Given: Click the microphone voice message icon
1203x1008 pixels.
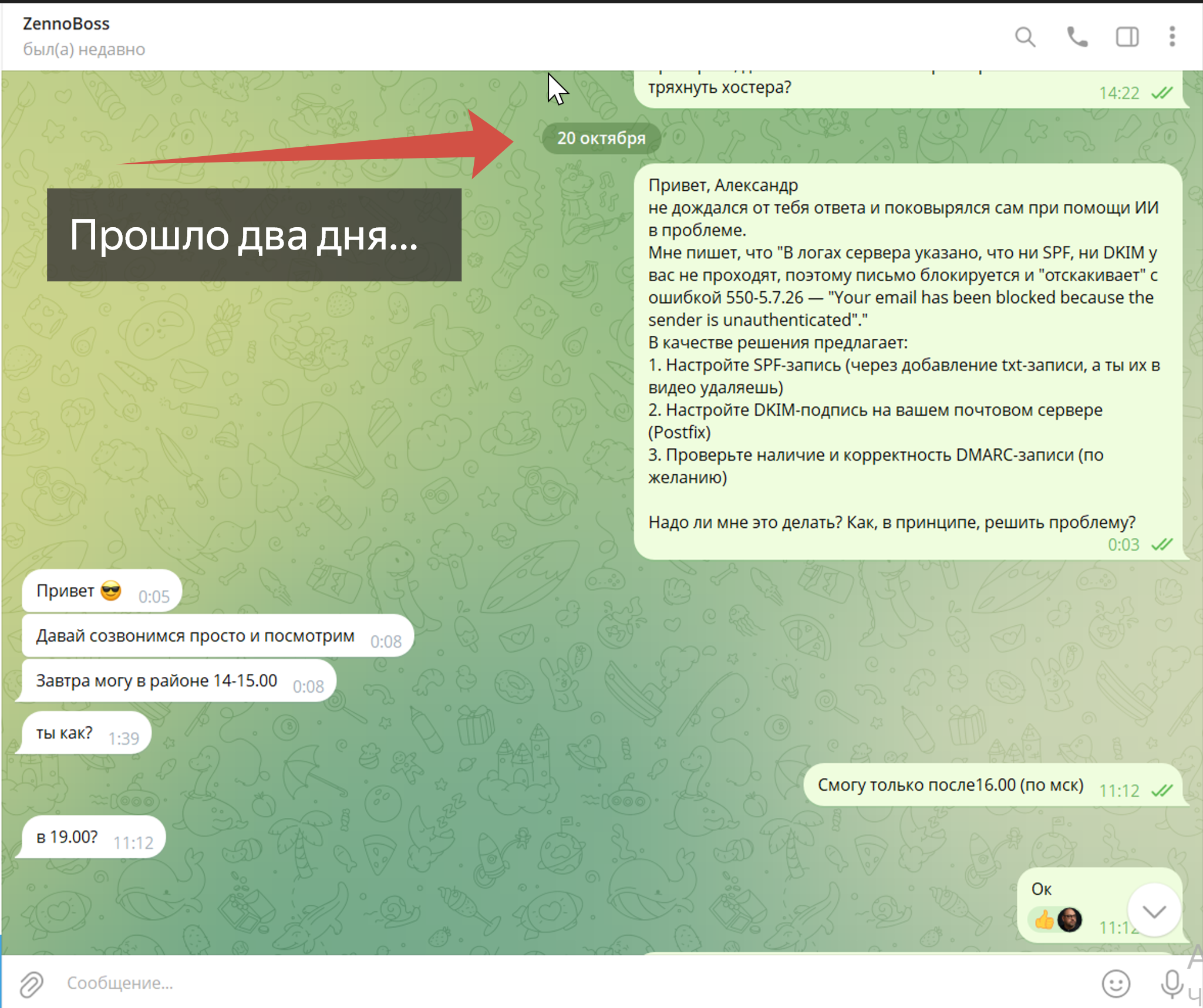Looking at the screenshot, I should [x=1171, y=983].
